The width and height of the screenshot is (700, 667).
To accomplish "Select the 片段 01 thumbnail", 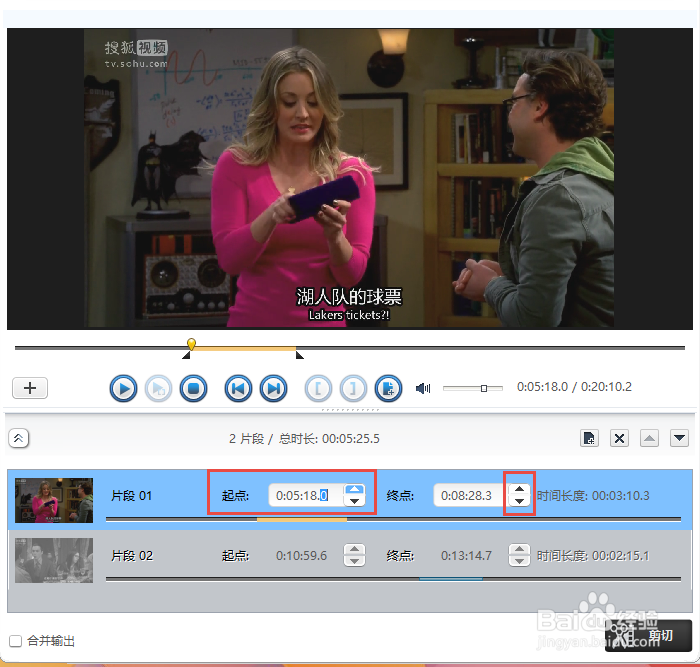I will click(54, 500).
